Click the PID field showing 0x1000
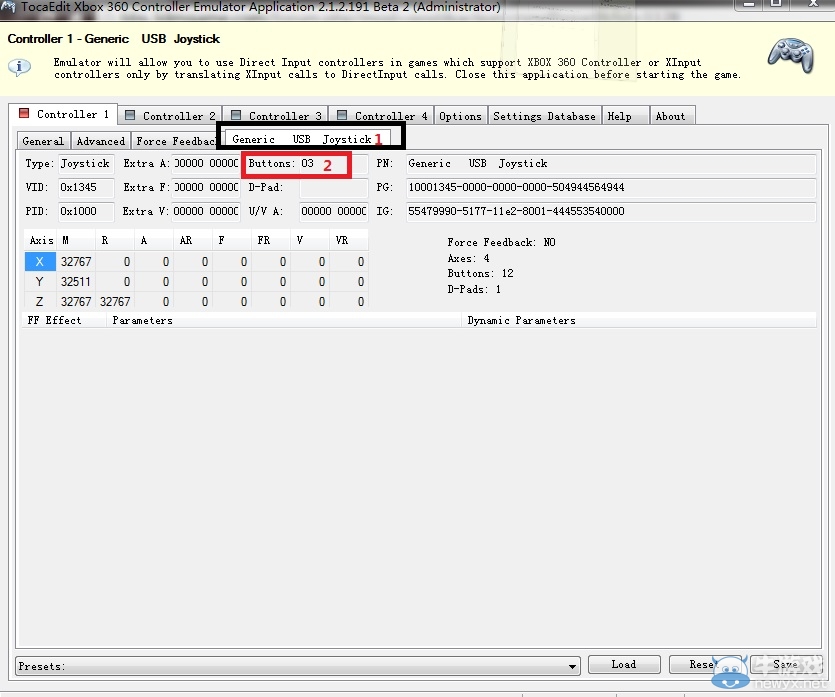 pyautogui.click(x=86, y=211)
